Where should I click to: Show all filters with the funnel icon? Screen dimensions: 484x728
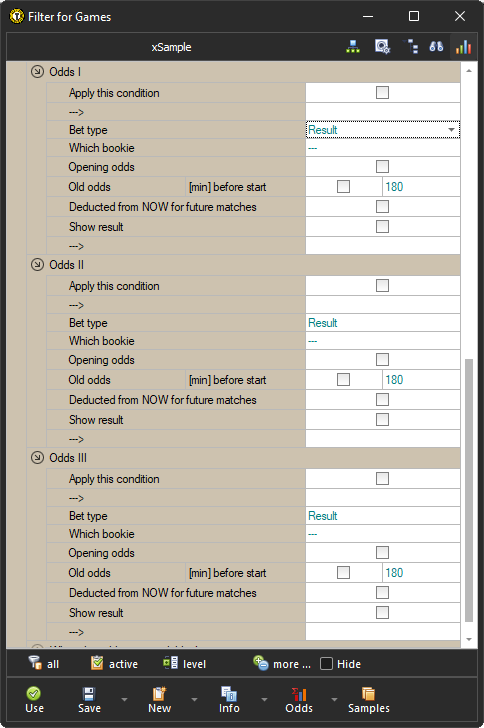44,663
